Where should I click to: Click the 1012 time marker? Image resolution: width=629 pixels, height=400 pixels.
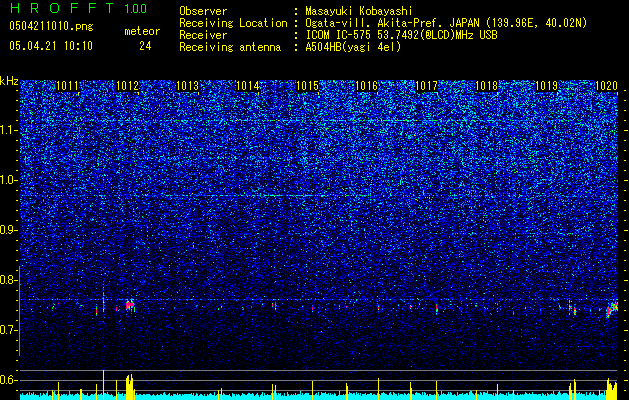pos(127,86)
